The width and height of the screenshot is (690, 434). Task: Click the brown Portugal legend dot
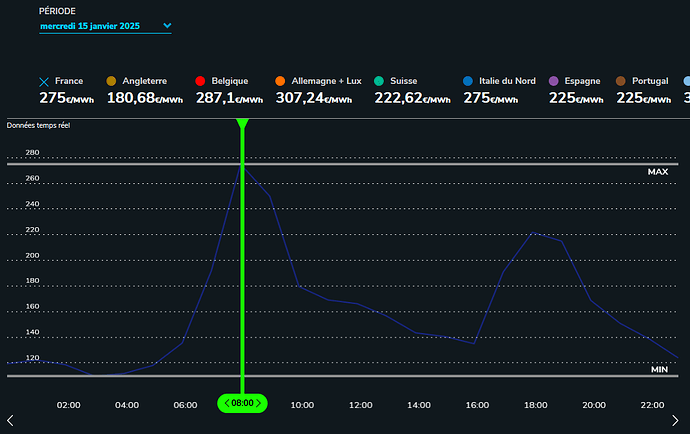(x=620, y=81)
